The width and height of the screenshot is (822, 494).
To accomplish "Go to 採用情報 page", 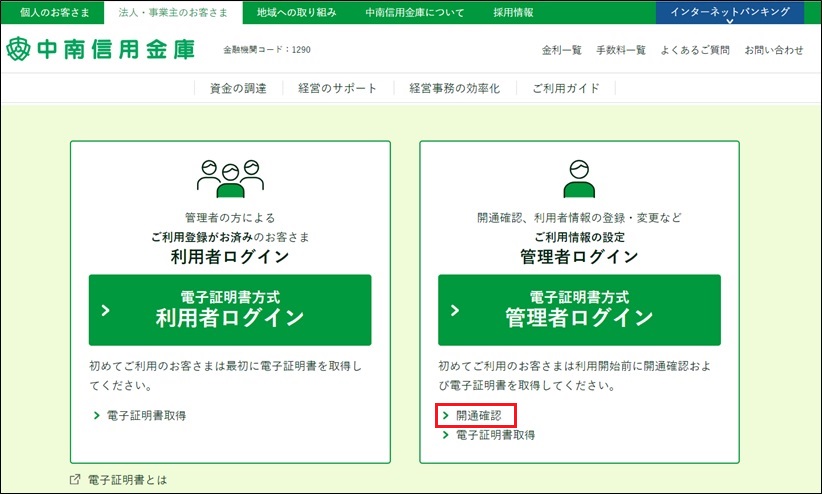I will pos(513,12).
